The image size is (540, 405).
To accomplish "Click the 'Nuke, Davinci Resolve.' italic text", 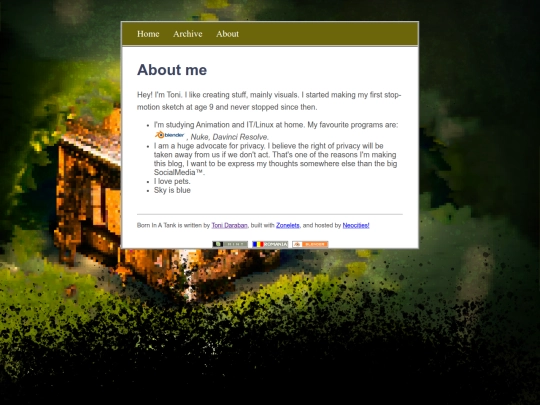I will tap(230, 137).
